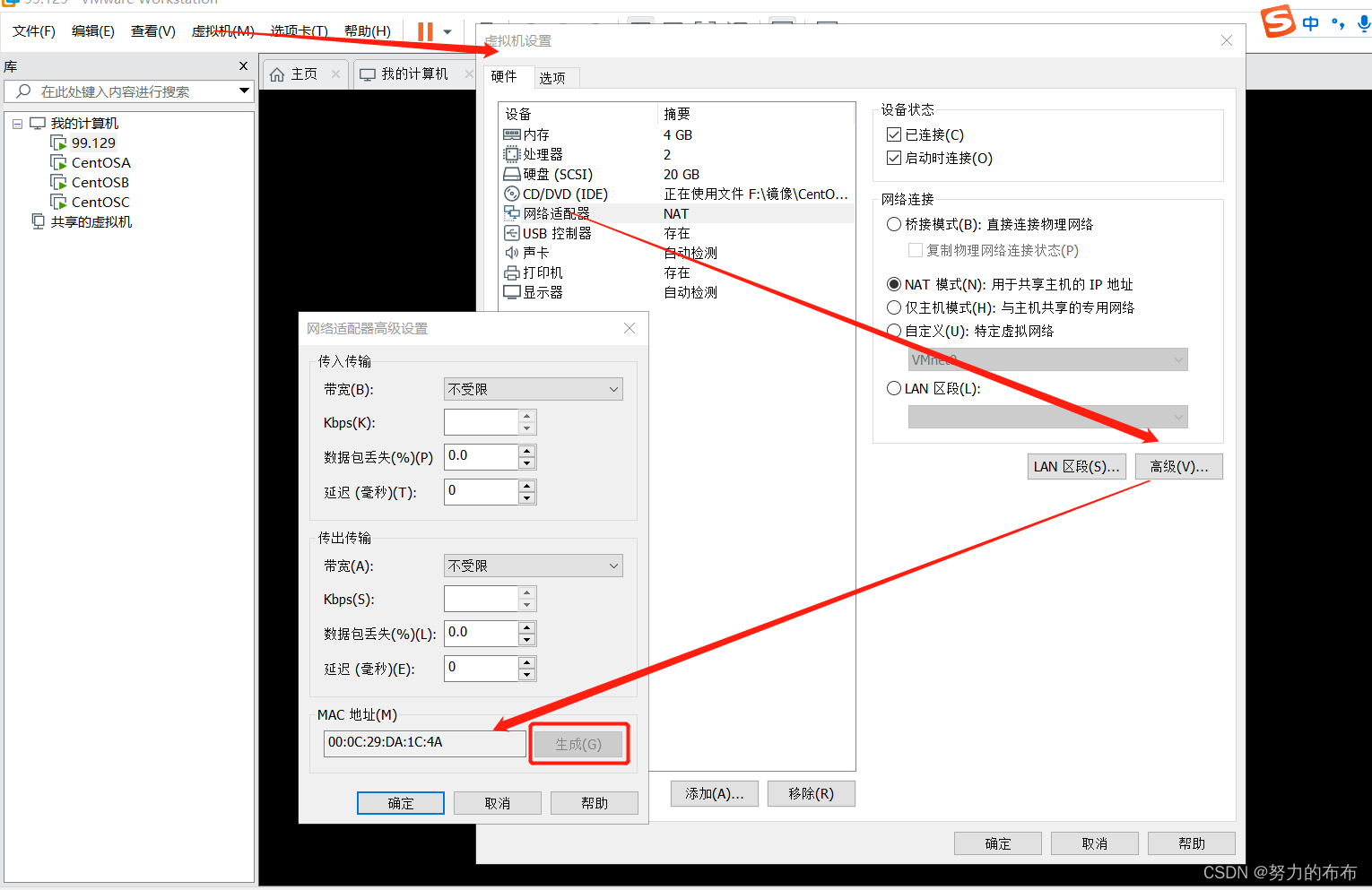Click the MAC 地址 input field
This screenshot has height=890, width=1372.
click(425, 743)
